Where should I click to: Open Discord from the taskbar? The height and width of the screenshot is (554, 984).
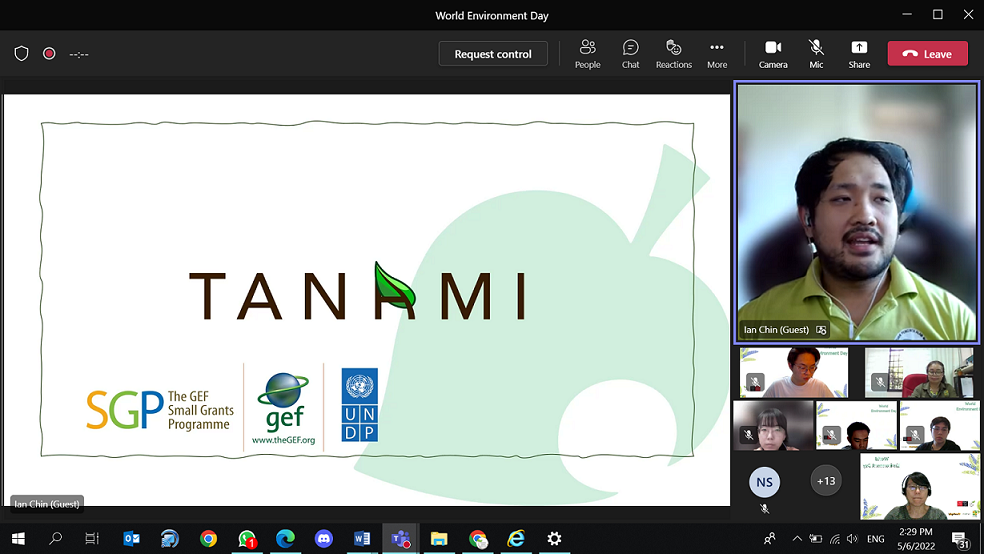pyautogui.click(x=324, y=538)
